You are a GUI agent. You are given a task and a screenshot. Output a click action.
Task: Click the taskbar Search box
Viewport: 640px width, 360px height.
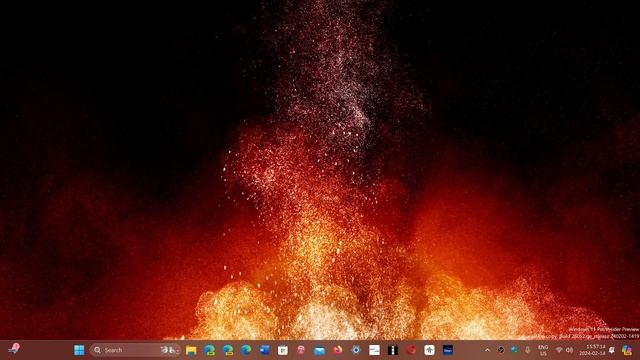[x=136, y=350]
